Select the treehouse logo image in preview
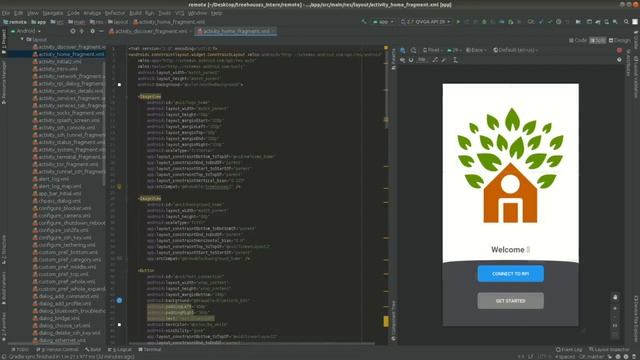Image resolution: width=640 pixels, height=360 pixels. (x=510, y=165)
